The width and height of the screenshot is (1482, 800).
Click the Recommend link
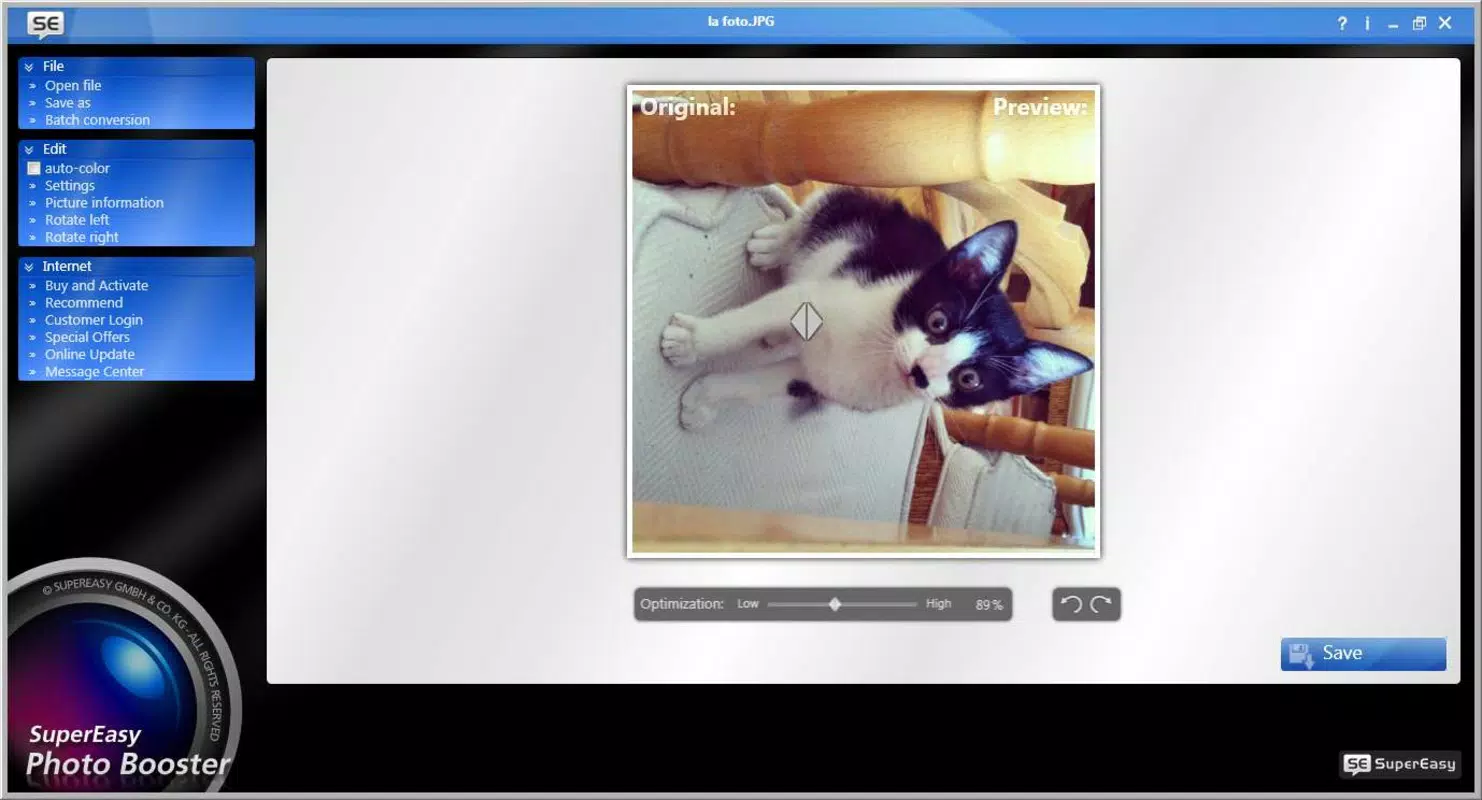pos(84,303)
